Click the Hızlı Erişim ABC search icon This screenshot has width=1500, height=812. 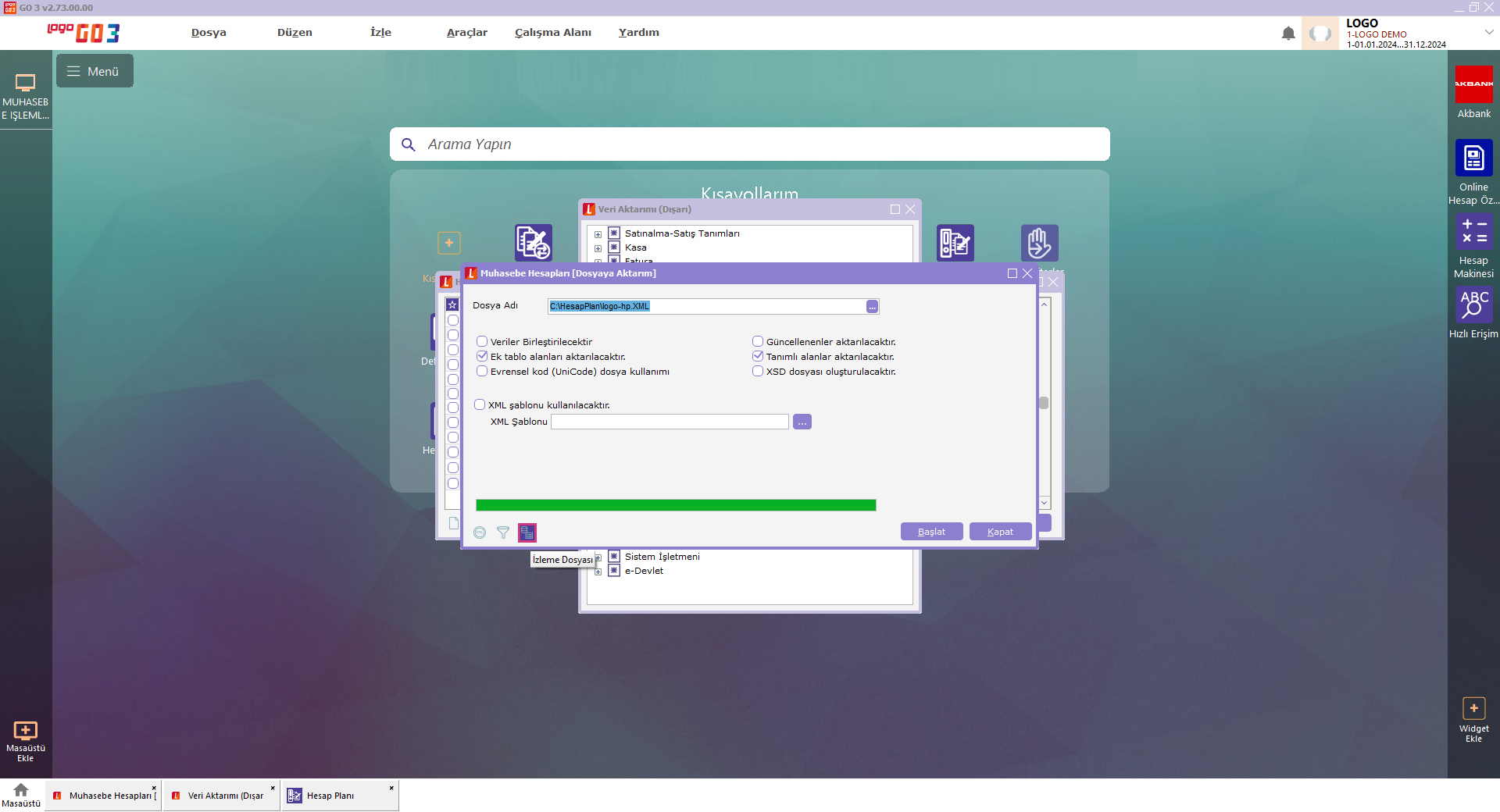pyautogui.click(x=1473, y=304)
